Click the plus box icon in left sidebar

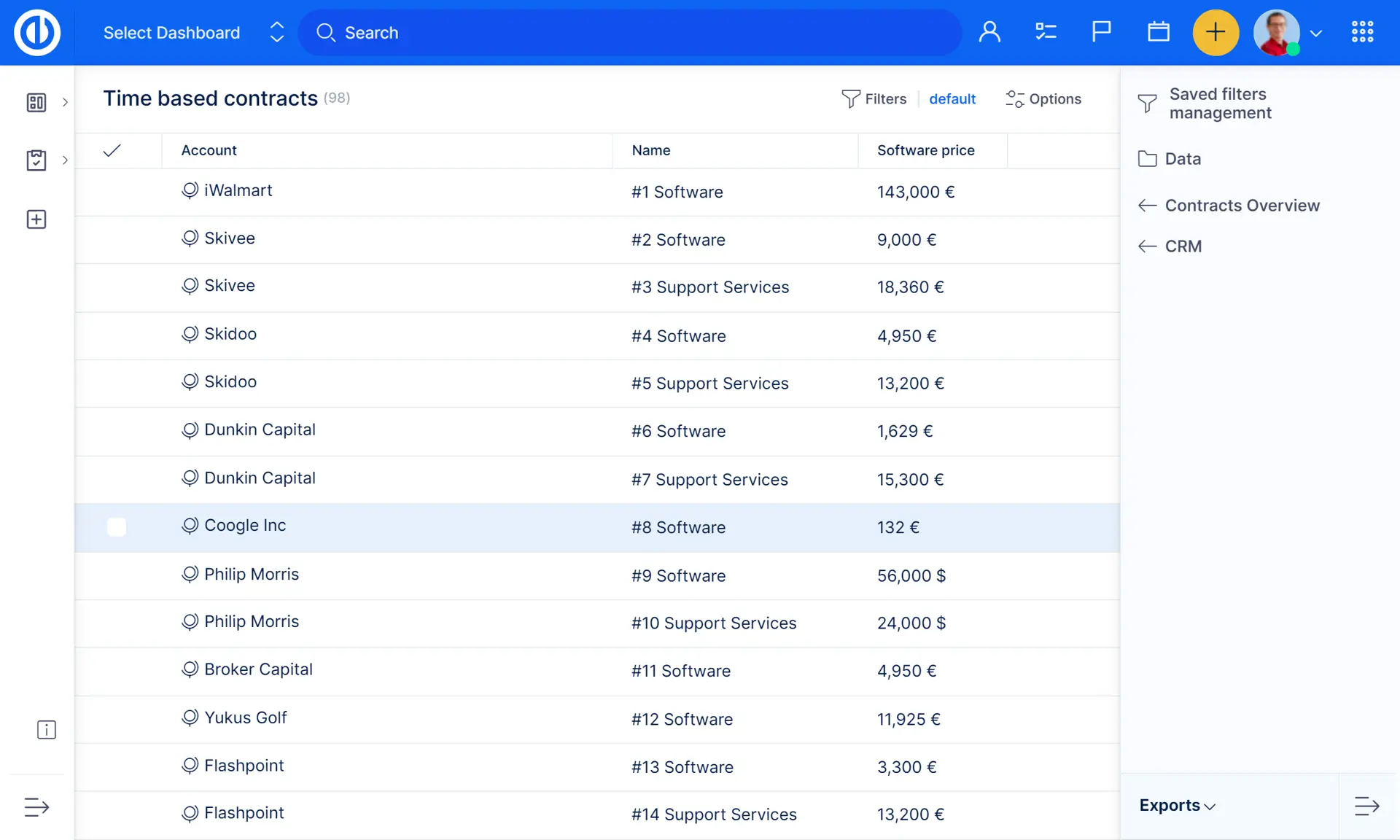pyautogui.click(x=36, y=219)
